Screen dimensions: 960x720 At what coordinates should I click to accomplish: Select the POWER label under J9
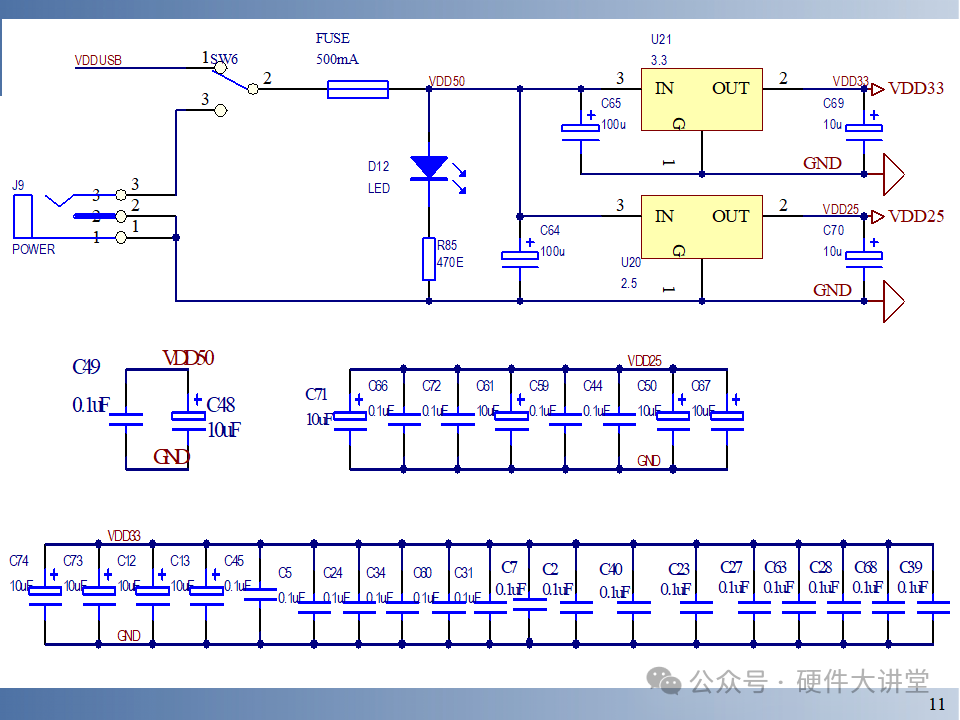(34, 249)
